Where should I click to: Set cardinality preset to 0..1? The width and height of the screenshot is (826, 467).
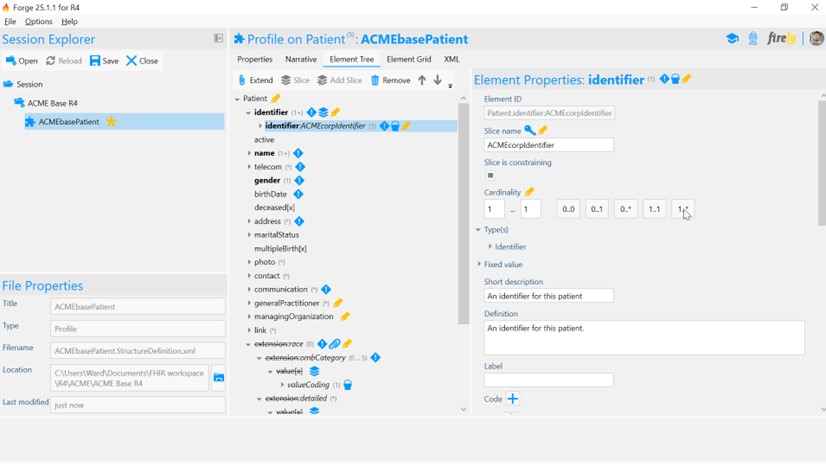point(597,209)
